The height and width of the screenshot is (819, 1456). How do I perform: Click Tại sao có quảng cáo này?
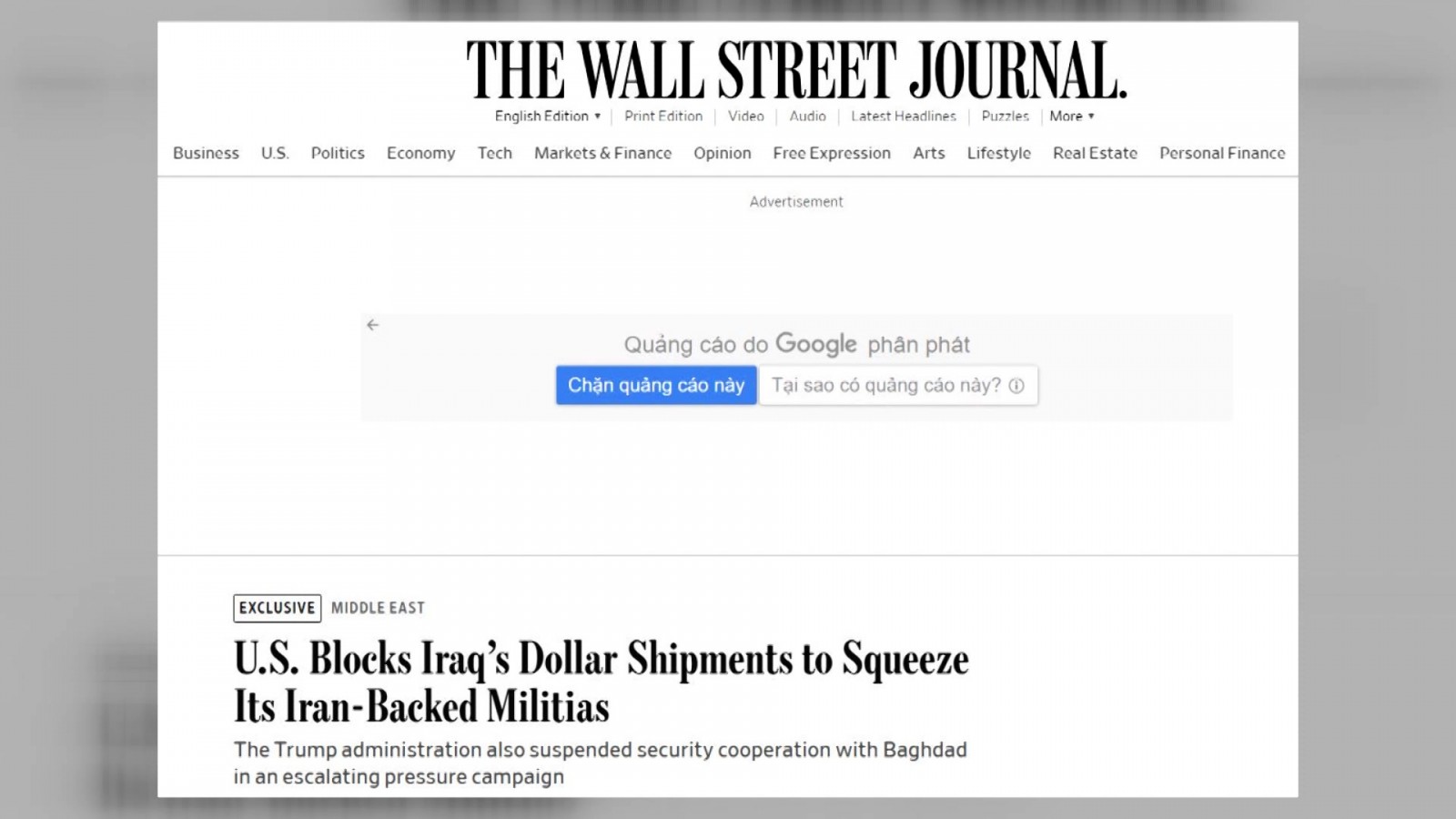886,386
